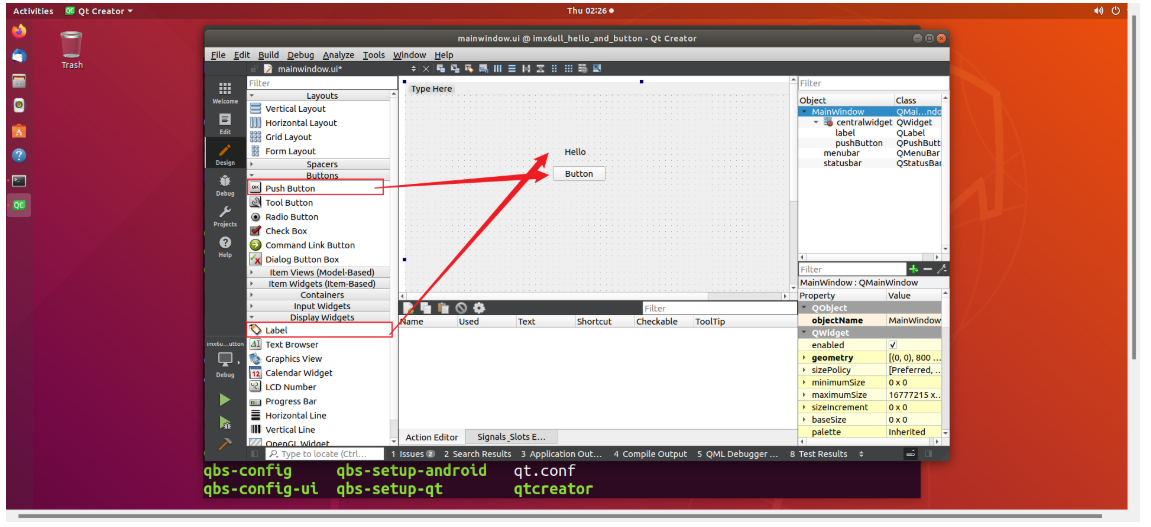Click the green Run button

pyautogui.click(x=225, y=399)
